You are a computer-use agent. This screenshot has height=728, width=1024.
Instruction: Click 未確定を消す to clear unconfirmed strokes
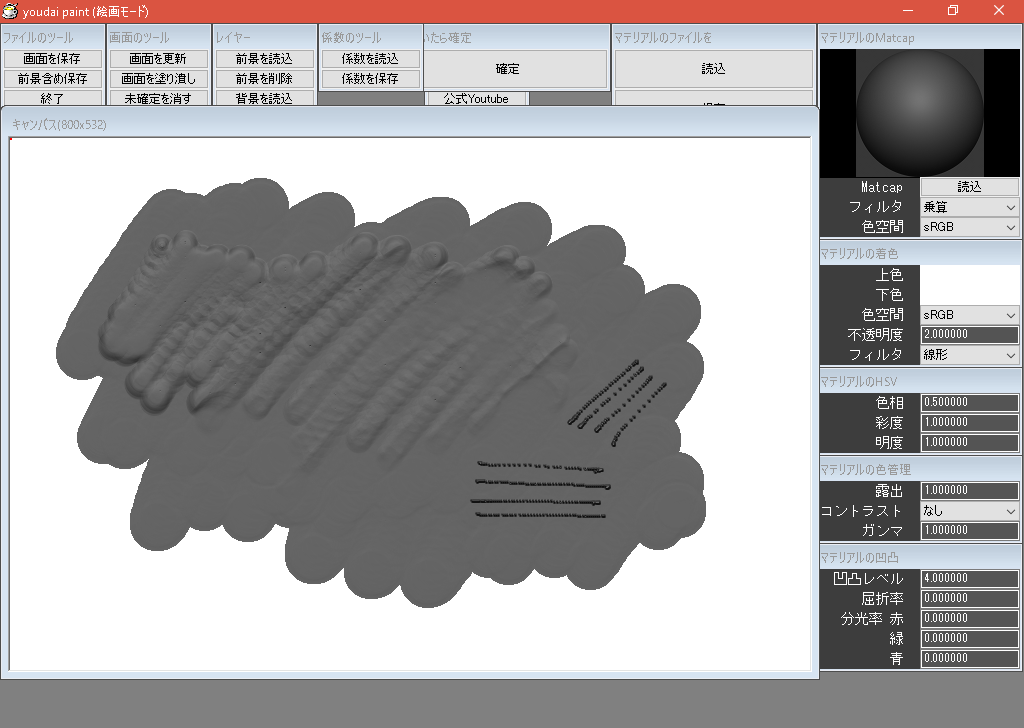point(158,98)
